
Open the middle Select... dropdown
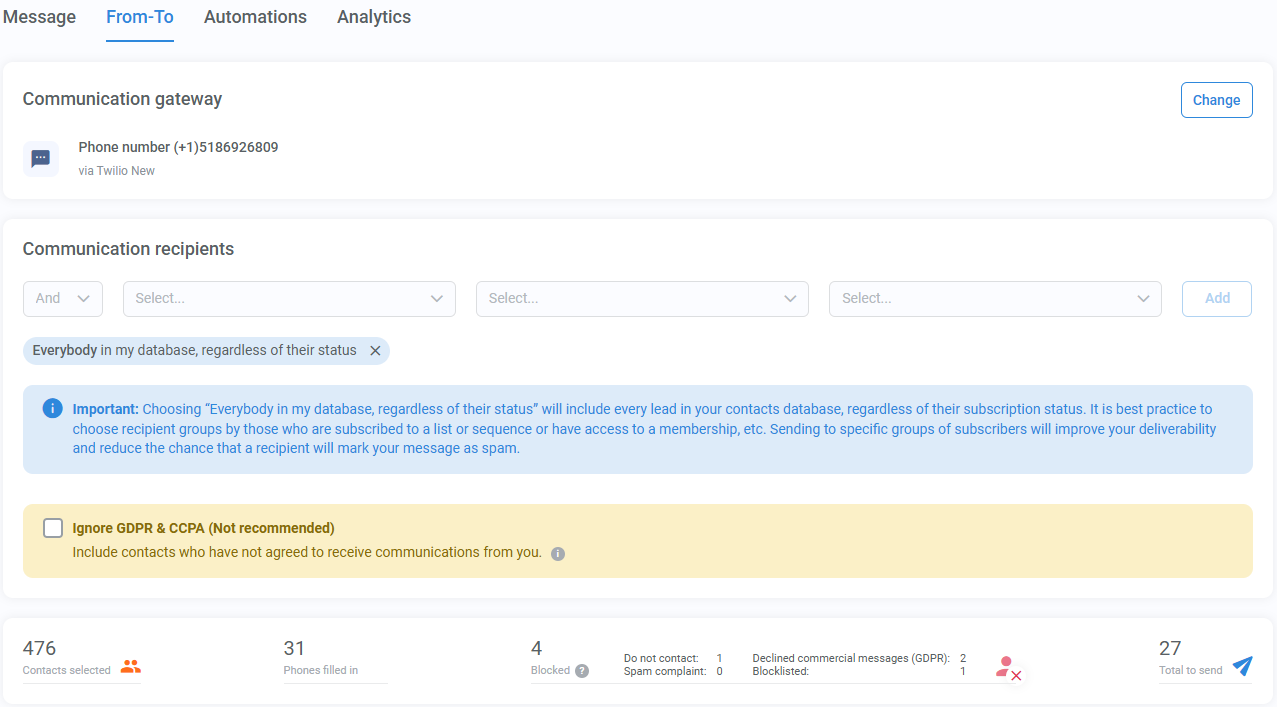642,298
